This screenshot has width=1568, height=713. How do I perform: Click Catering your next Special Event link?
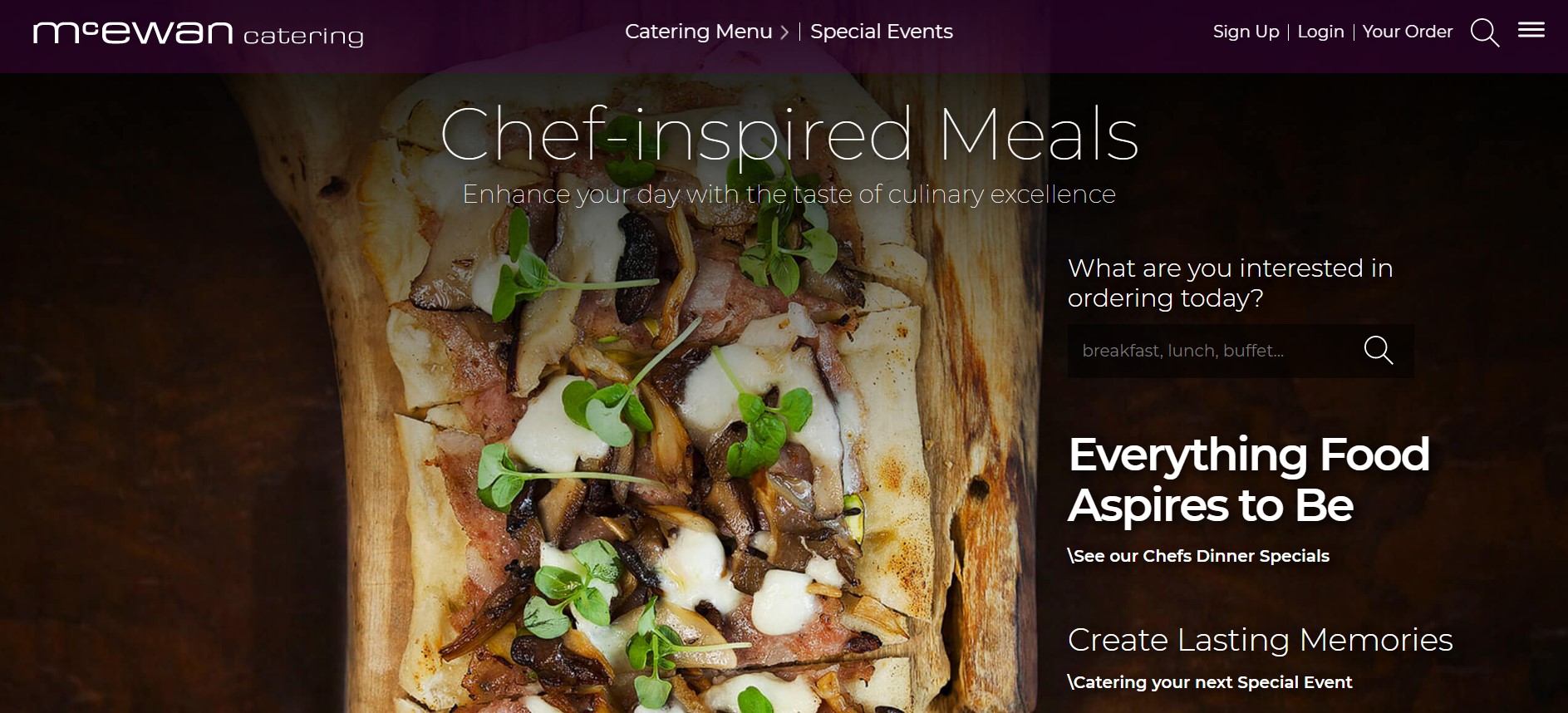coord(1210,682)
